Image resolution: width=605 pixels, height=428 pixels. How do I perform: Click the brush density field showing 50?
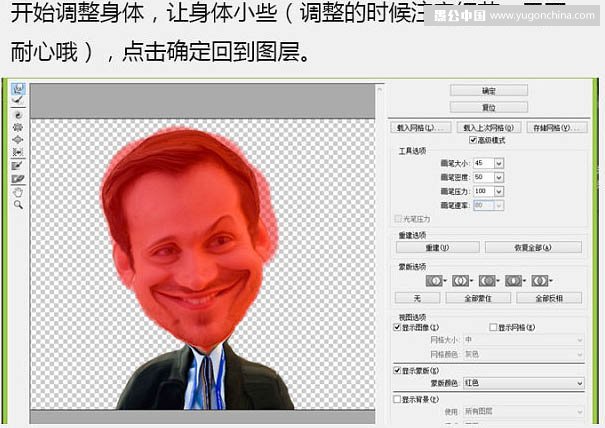click(x=484, y=177)
